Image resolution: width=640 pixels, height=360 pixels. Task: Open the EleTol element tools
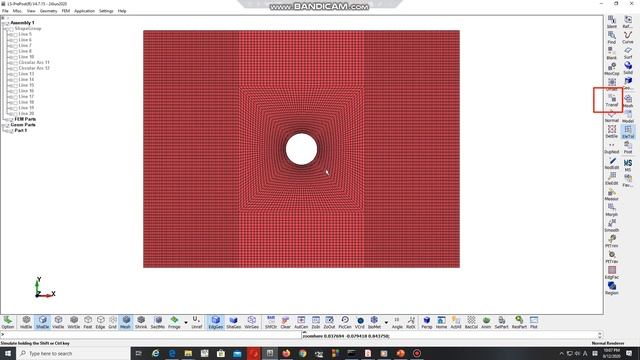628,132
